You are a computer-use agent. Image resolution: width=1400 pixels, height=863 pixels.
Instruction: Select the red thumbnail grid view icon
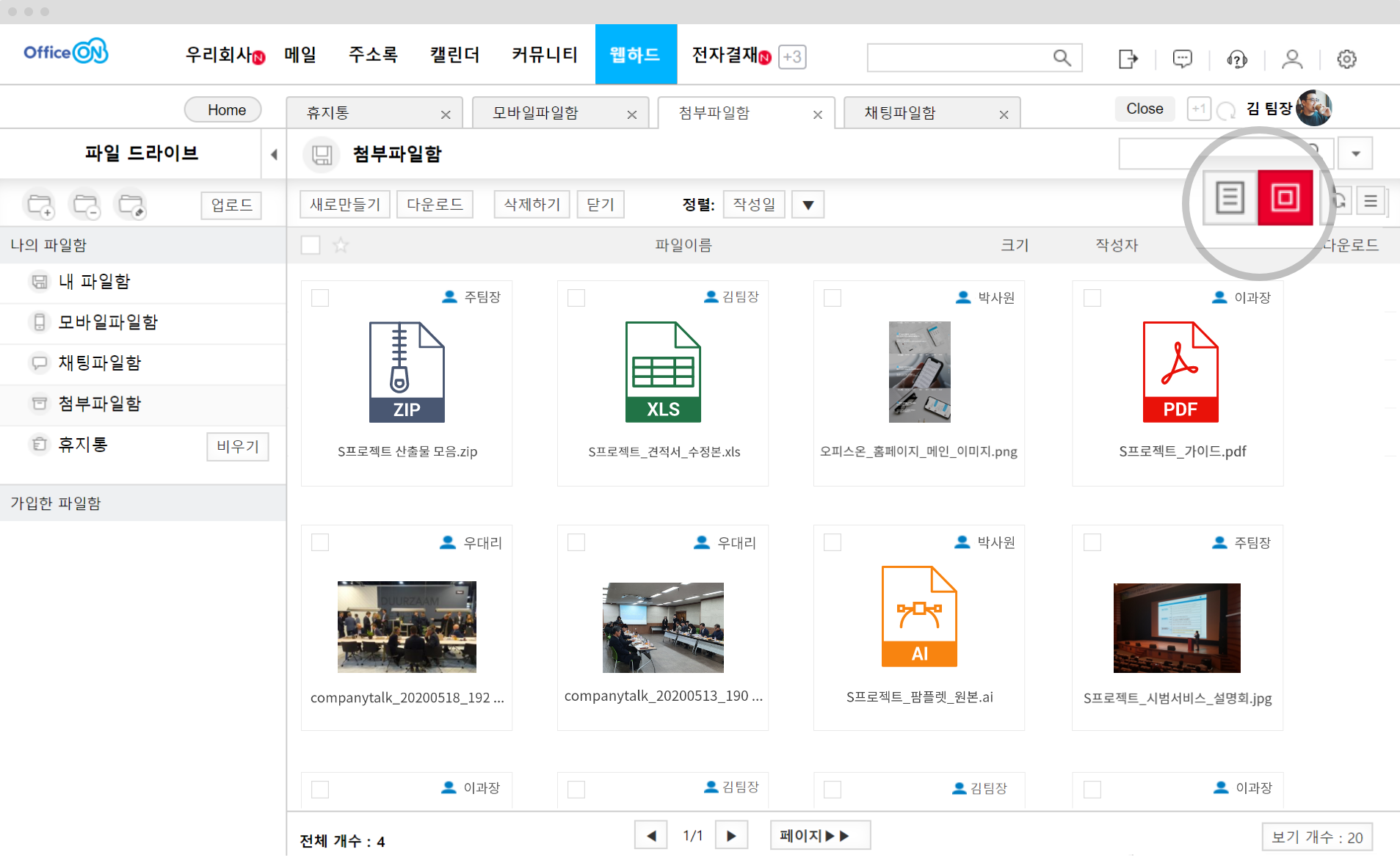[1285, 197]
